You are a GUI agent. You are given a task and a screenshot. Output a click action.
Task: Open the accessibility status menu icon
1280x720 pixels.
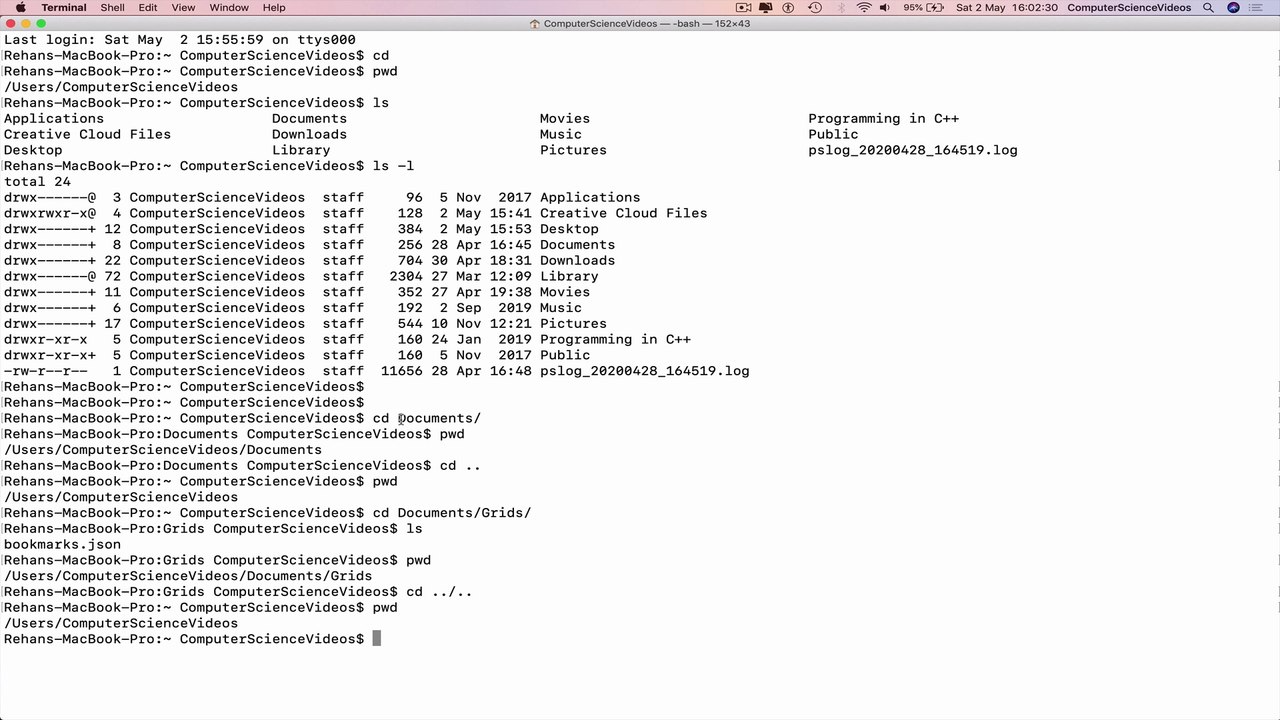click(788, 7)
